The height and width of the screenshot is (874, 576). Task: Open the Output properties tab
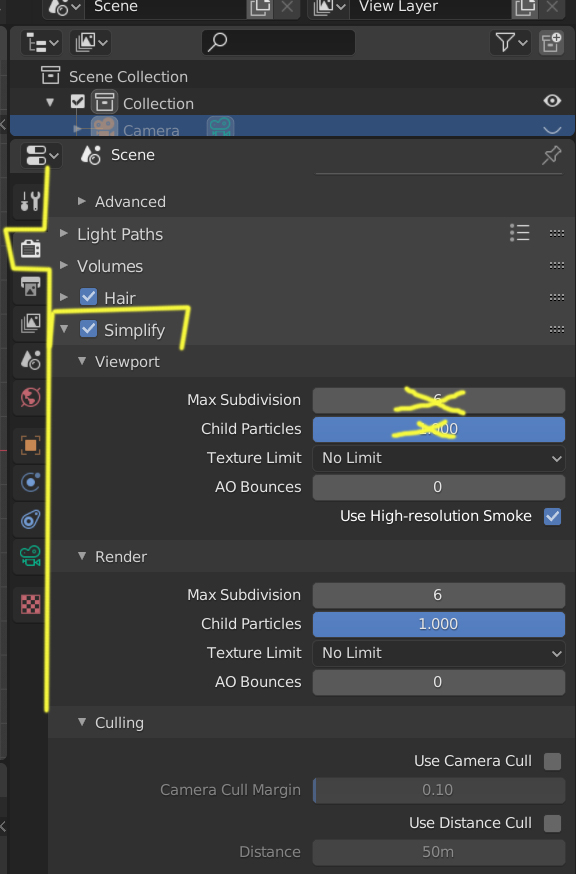[x=30, y=287]
